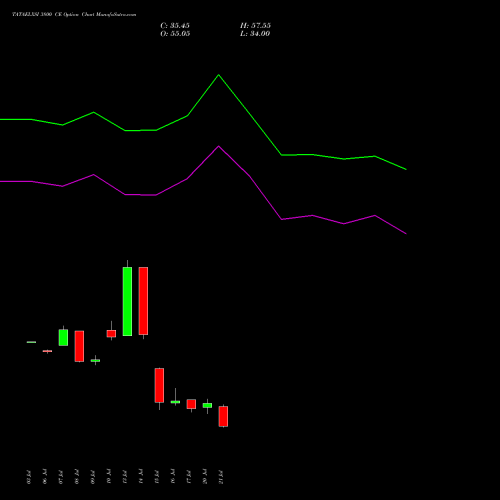
Task: Click the tall red candle for 14 Jul
Action: pyautogui.click(x=143, y=301)
